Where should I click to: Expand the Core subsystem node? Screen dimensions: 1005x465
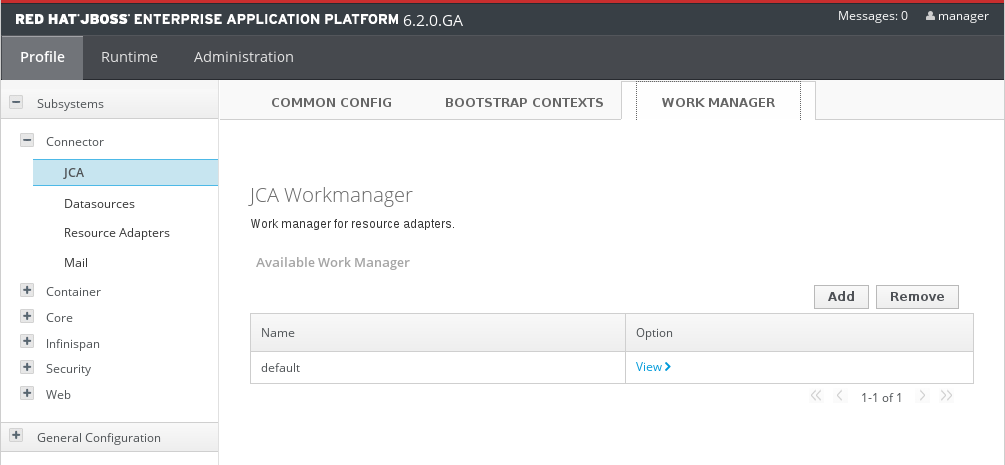pos(27,317)
